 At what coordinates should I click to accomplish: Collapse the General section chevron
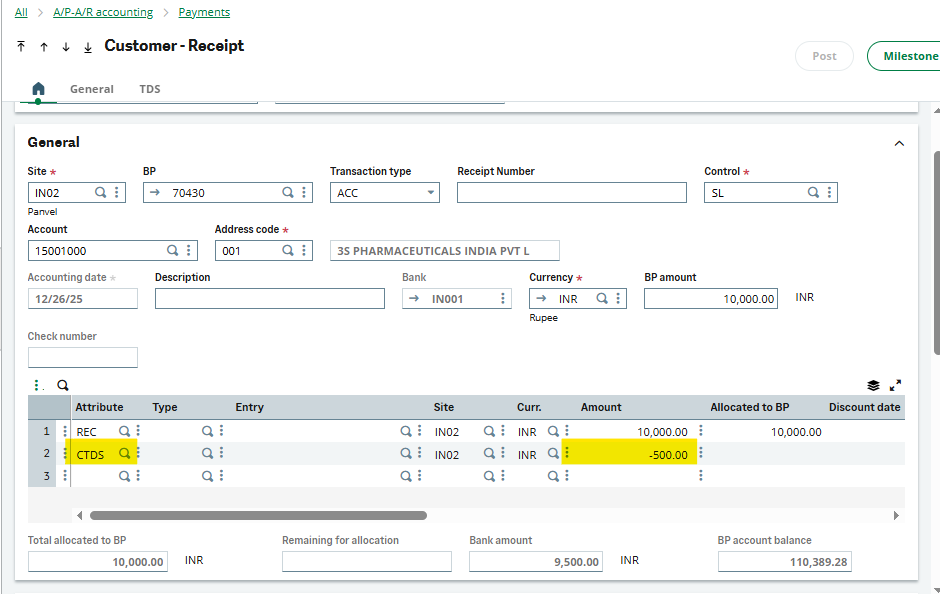[x=899, y=142]
